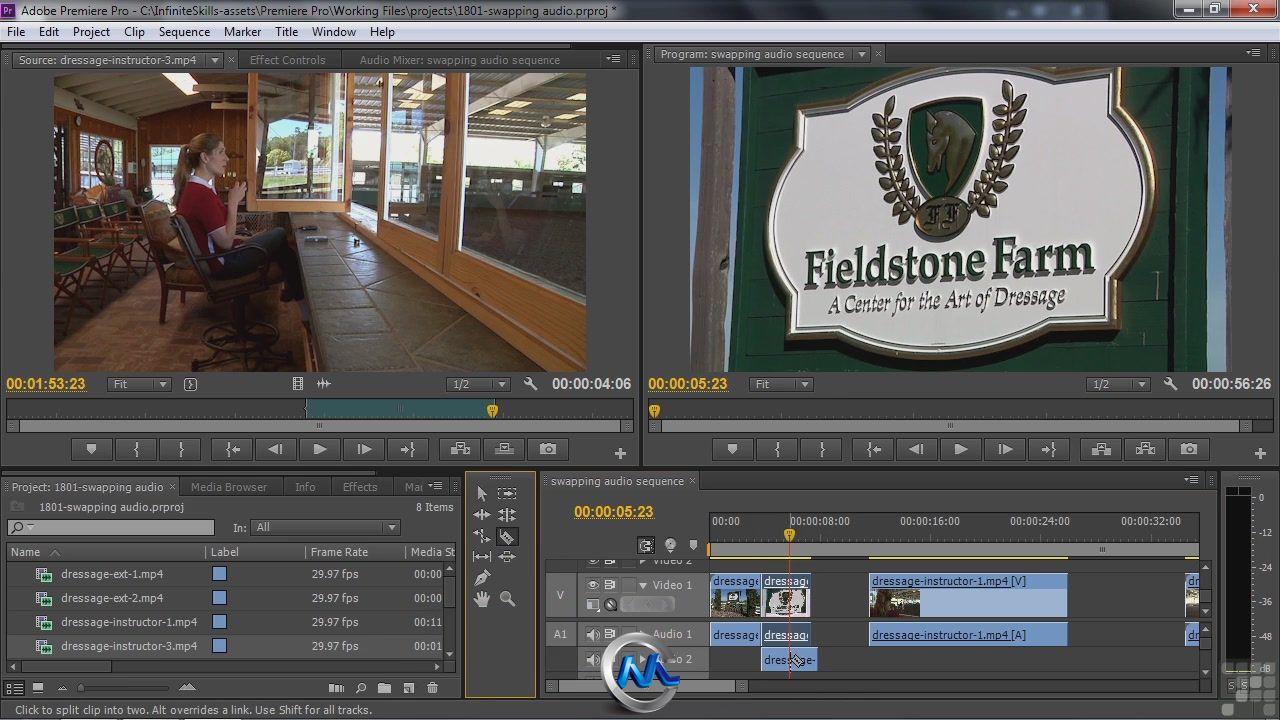1280x720 pixels.
Task: Select the Razor tool
Action: pos(507,537)
